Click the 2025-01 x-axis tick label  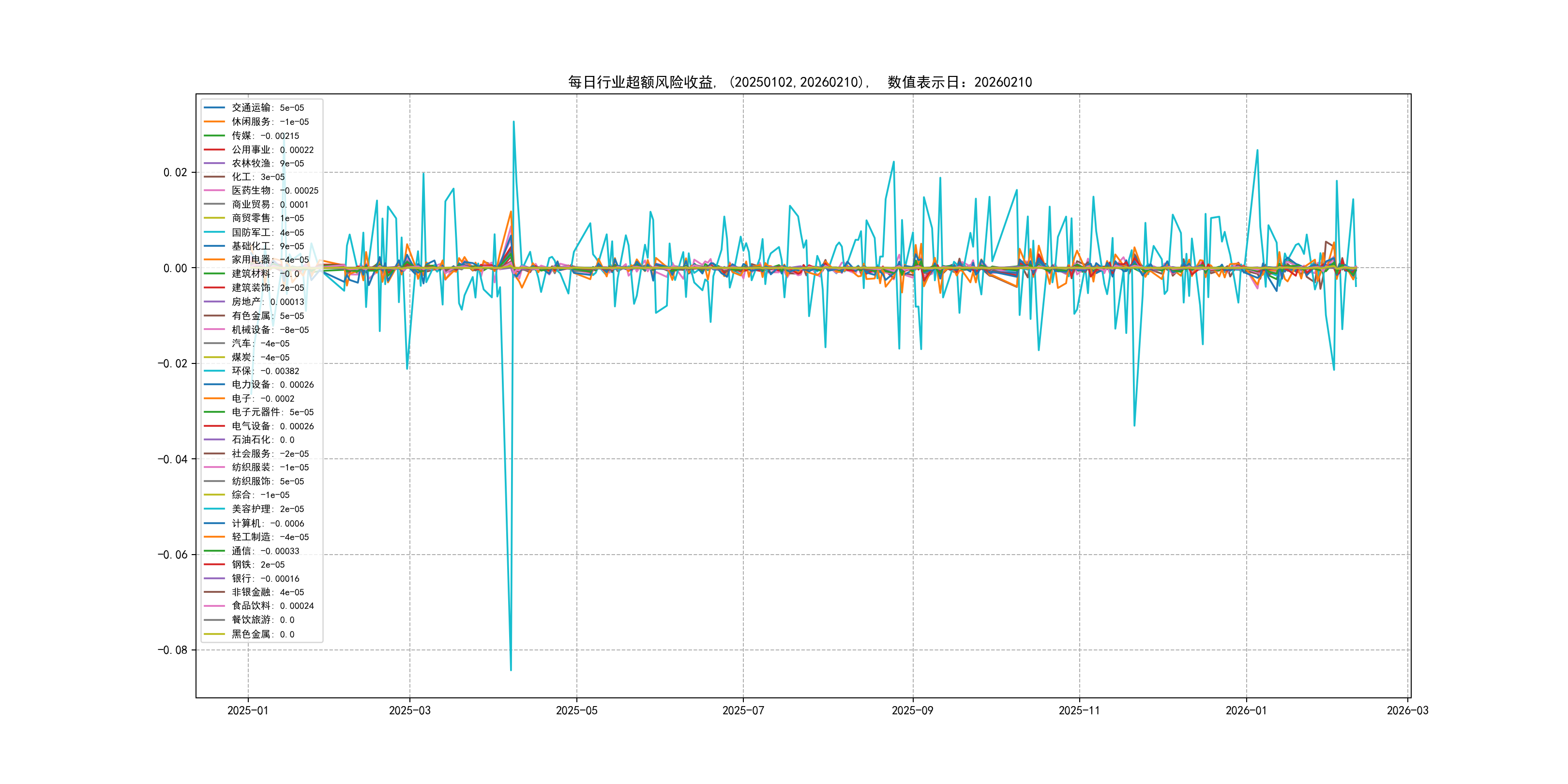pos(248,710)
